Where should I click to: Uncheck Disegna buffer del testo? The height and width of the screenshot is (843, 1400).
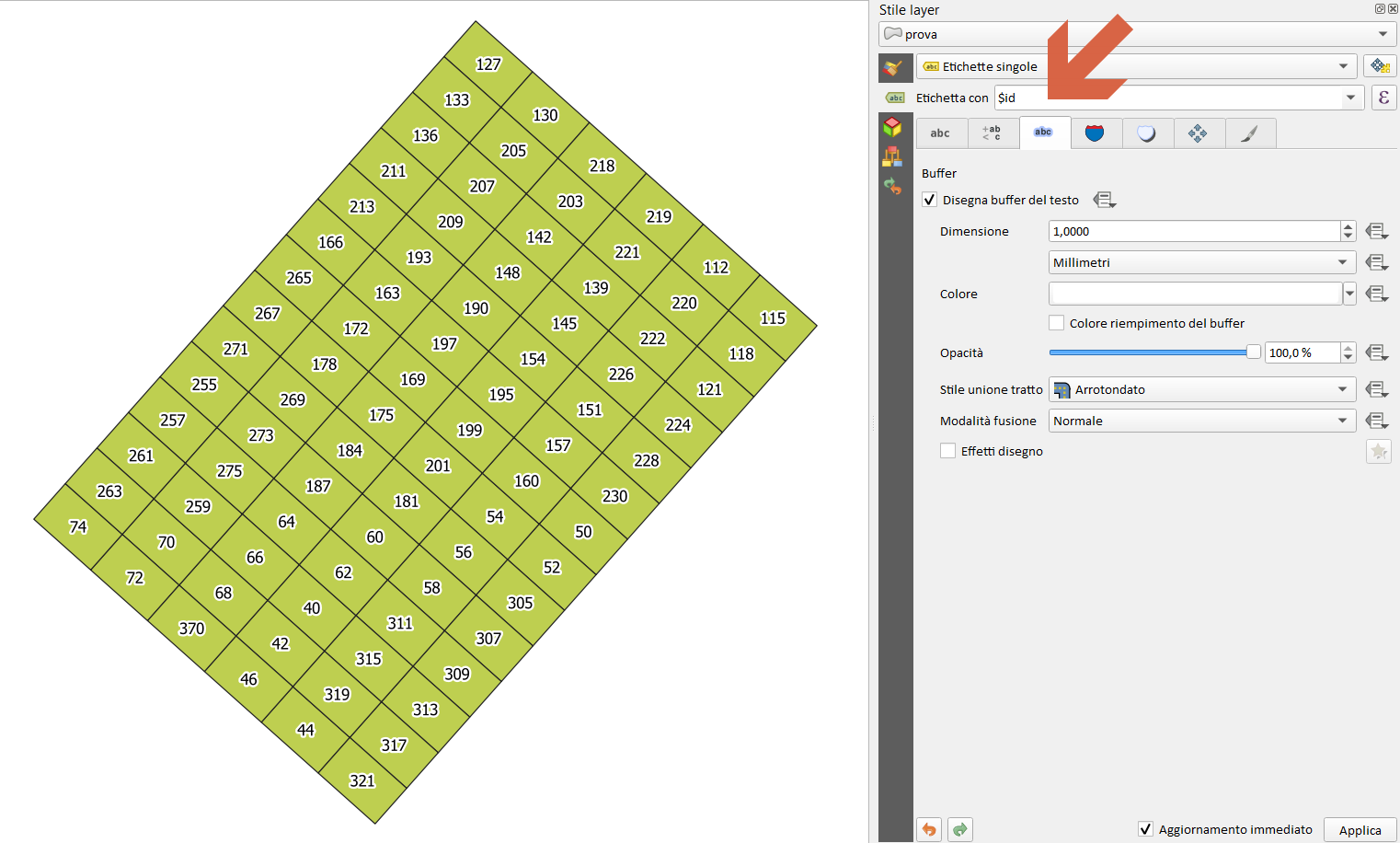930,200
